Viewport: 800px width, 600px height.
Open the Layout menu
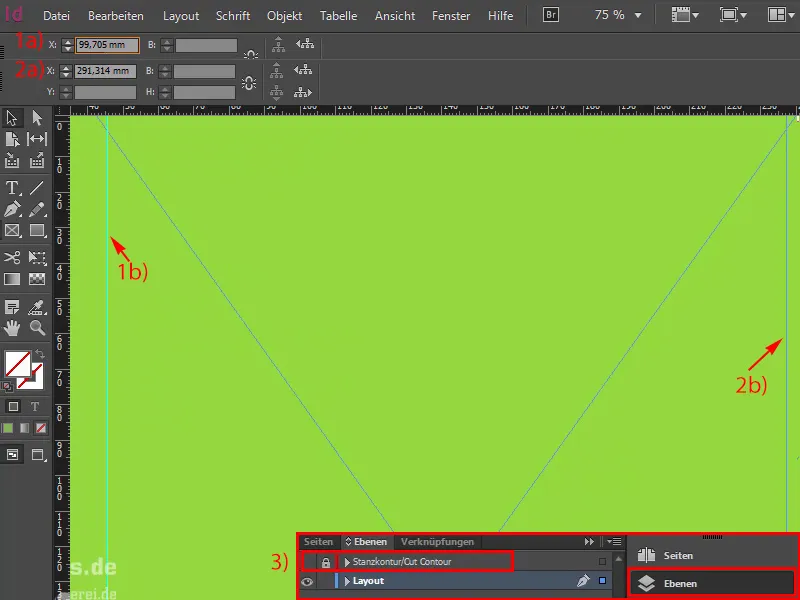pos(181,16)
